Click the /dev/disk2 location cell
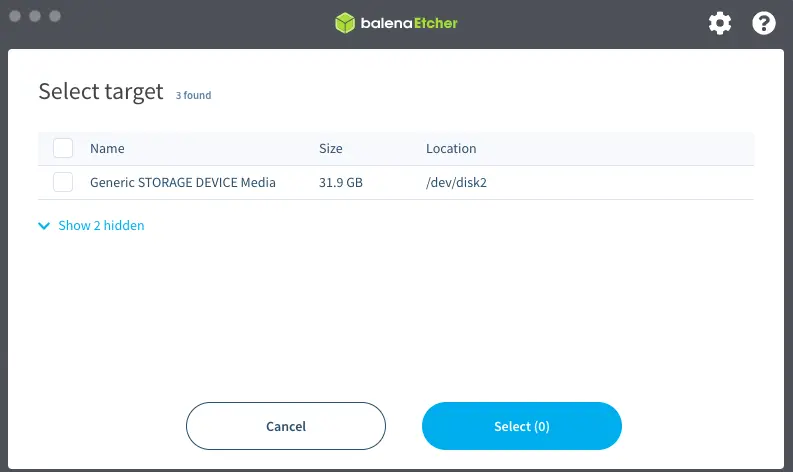This screenshot has width=793, height=472. [457, 183]
